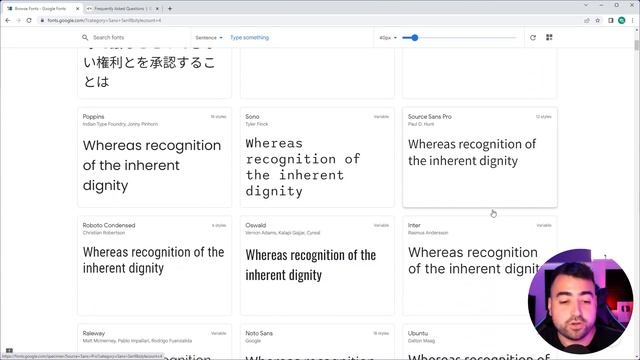
Task: Click the Chrome tab search chevron
Action: (586, 5)
